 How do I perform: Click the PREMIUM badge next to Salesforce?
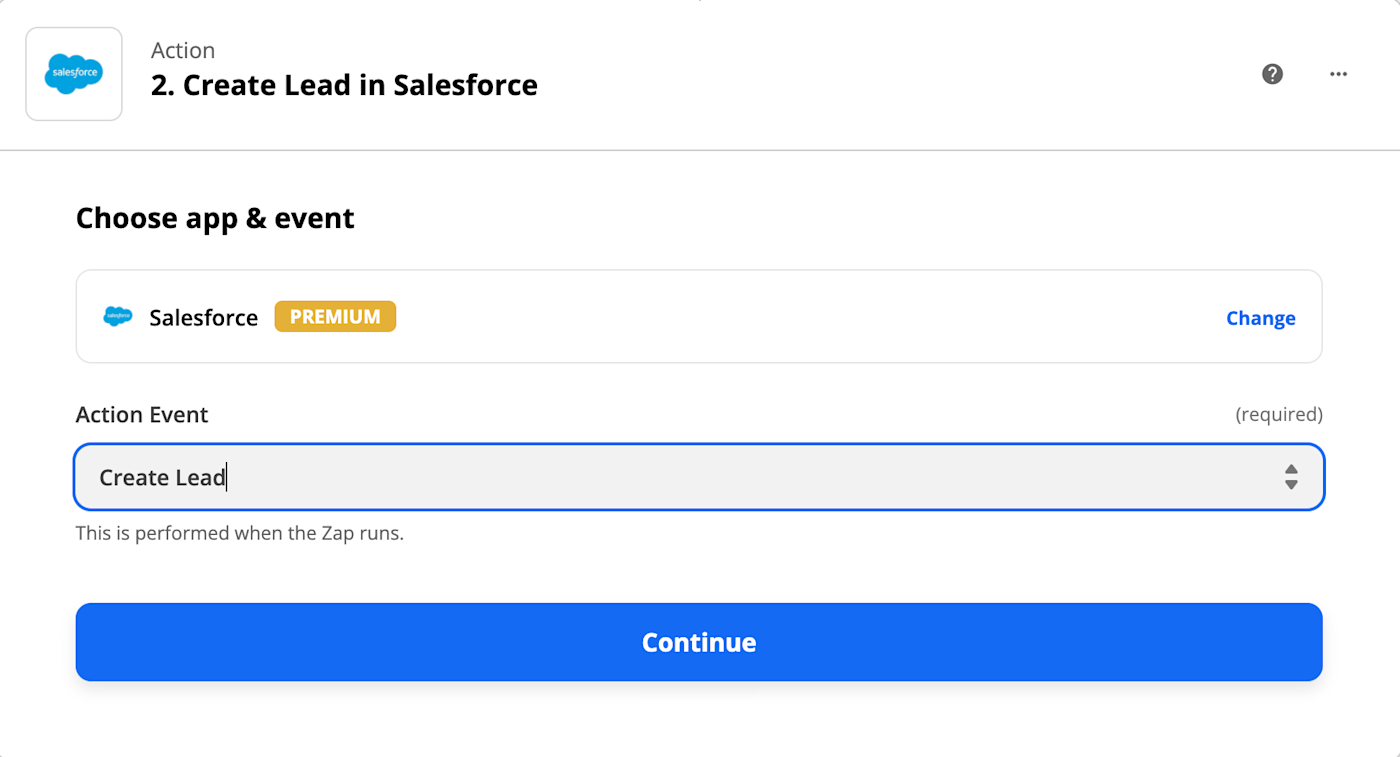tap(335, 317)
